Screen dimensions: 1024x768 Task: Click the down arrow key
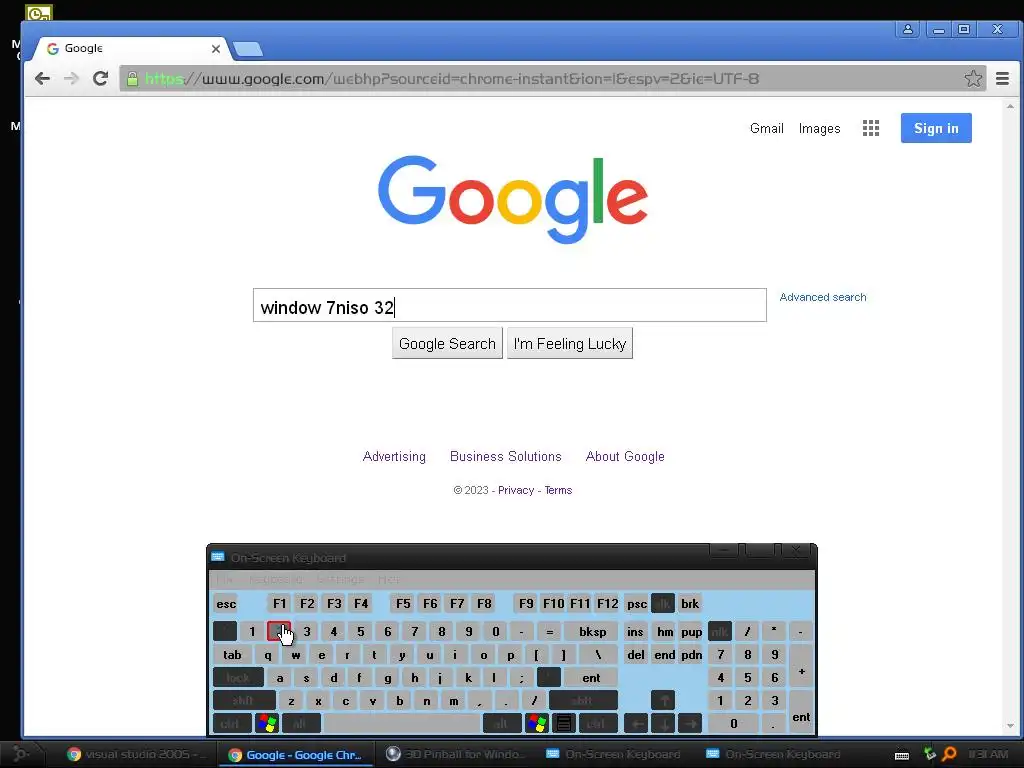663,724
